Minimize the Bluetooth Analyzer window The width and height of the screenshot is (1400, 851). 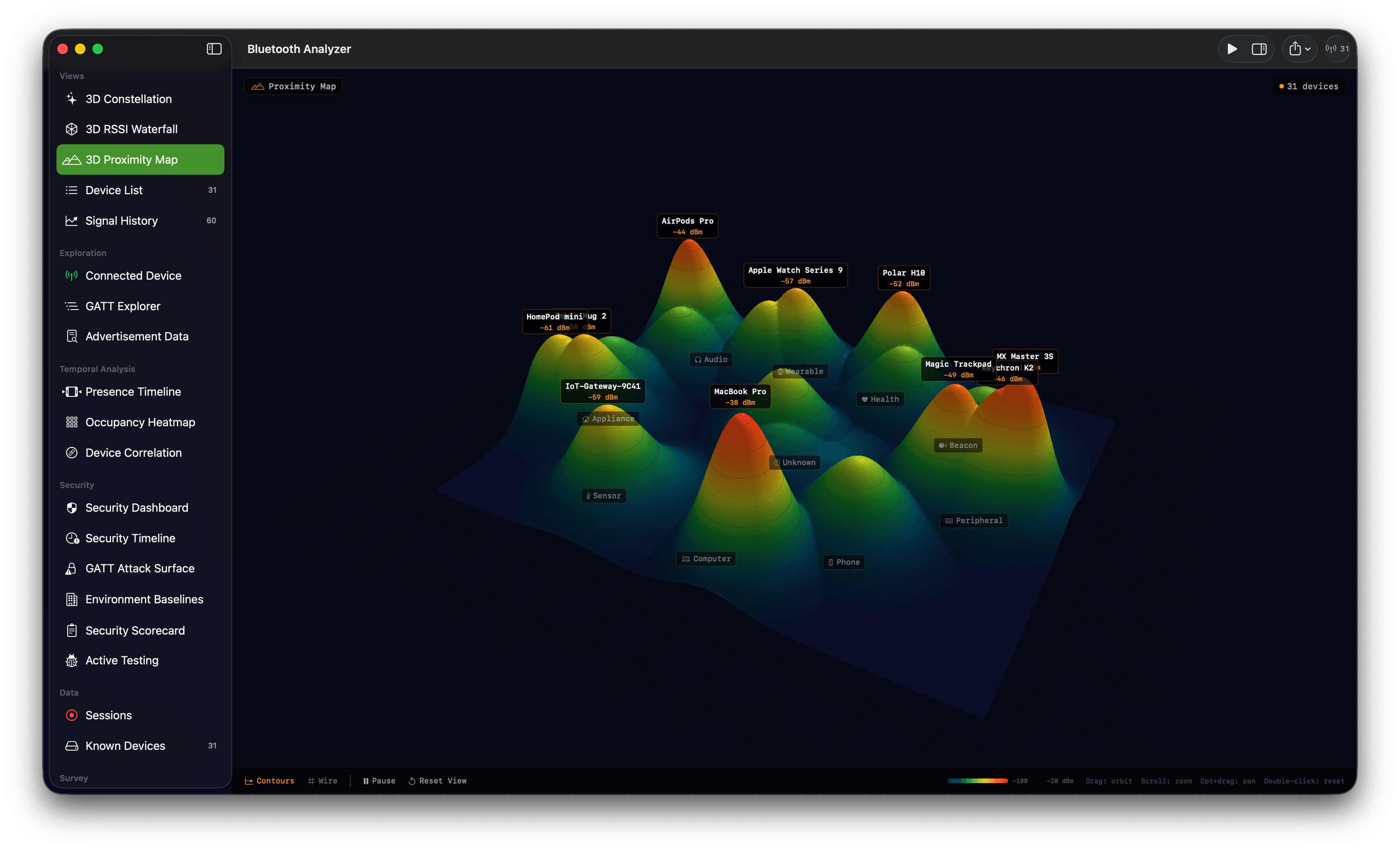80,49
